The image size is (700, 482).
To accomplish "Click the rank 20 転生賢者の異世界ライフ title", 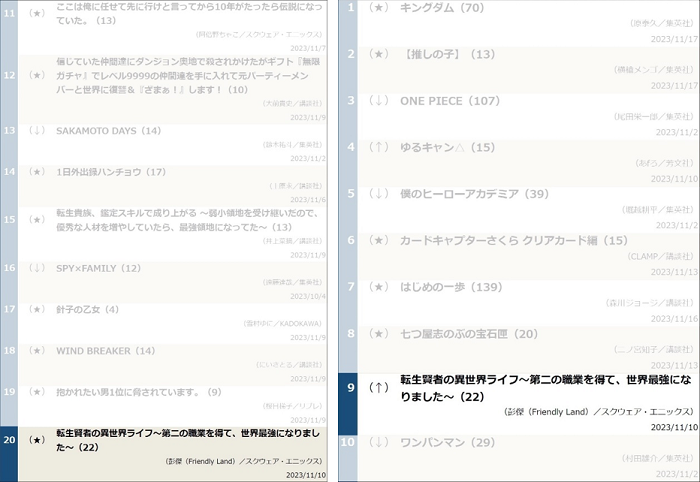I will pos(188,440).
